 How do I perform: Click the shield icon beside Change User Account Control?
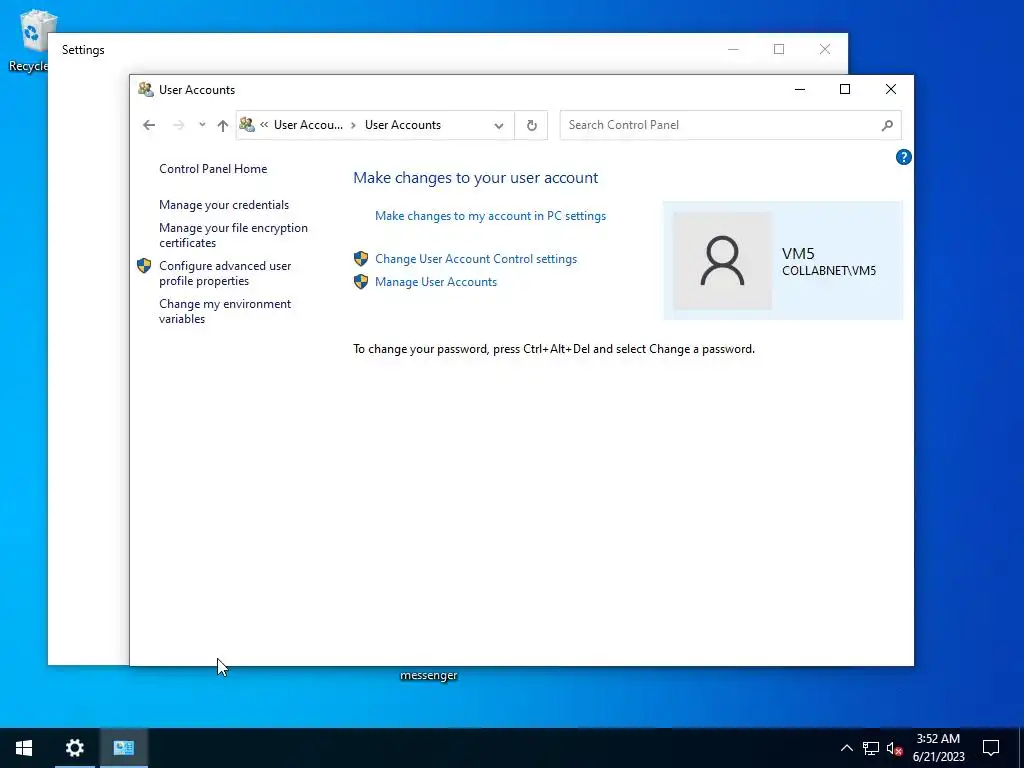pyautogui.click(x=360, y=259)
